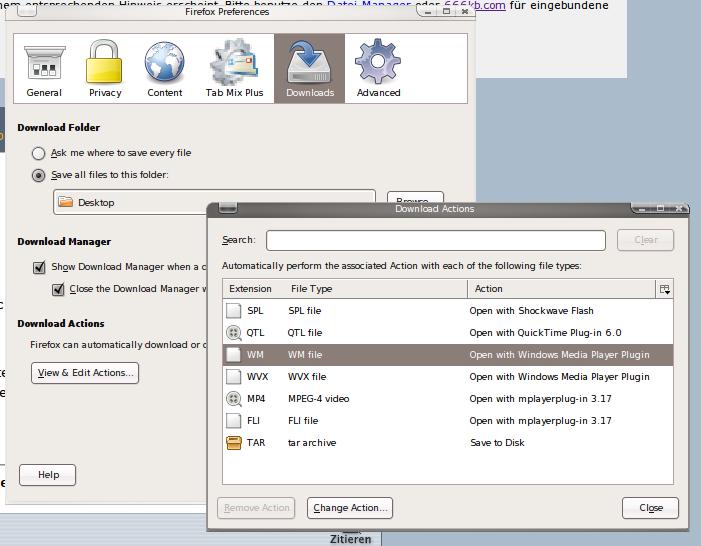Open Firefox Preferences window menu icon
This screenshot has height=546, width=701.
27,11
